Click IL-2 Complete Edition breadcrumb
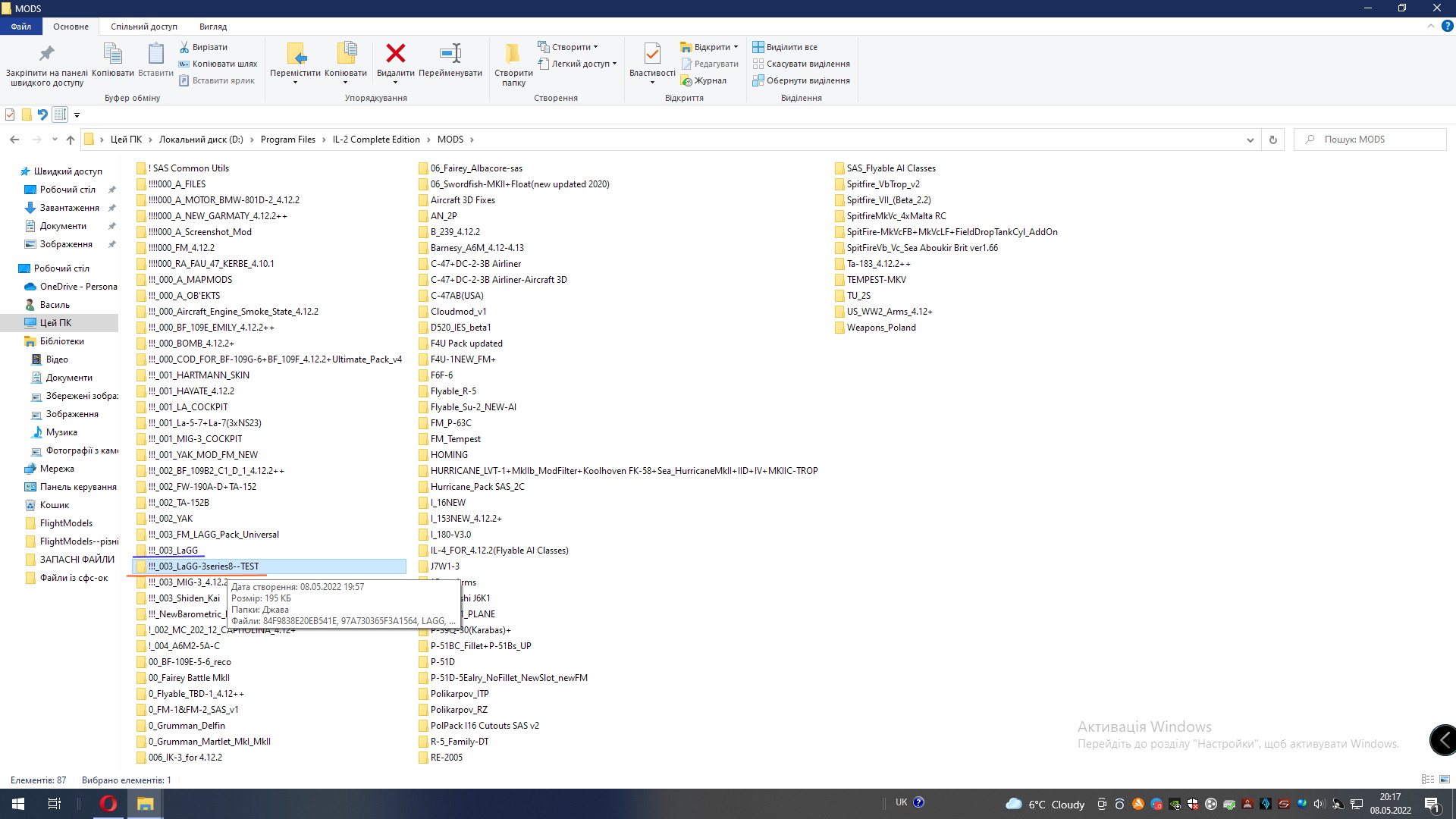 [x=376, y=140]
